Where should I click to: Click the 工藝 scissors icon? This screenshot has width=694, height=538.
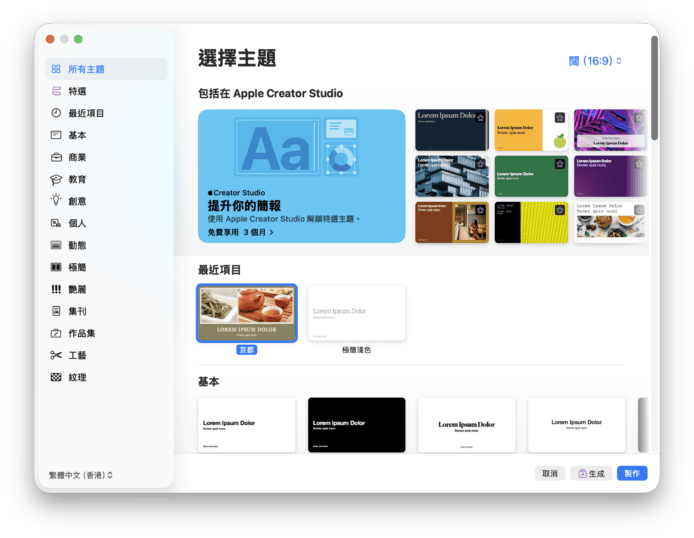pyautogui.click(x=56, y=355)
